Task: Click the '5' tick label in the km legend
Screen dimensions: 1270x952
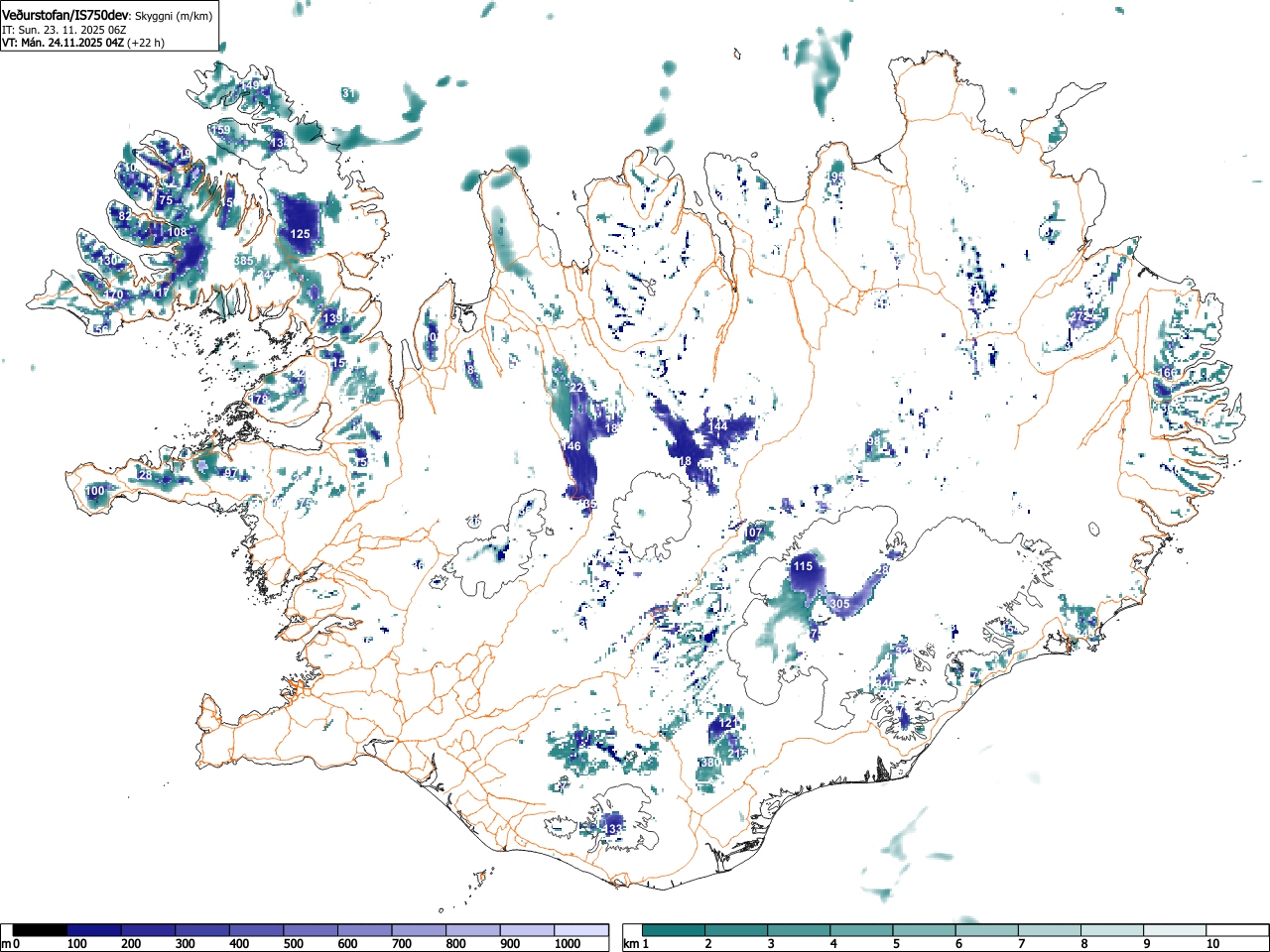Action: [896, 944]
